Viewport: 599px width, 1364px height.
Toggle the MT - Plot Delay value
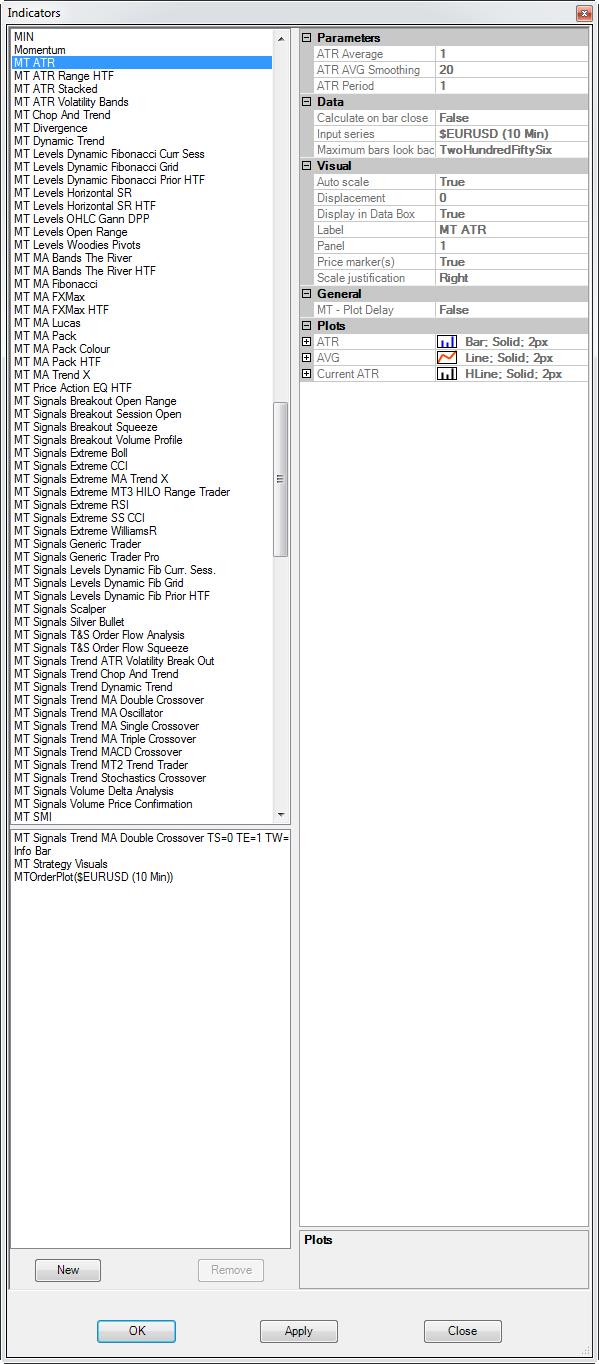point(512,310)
